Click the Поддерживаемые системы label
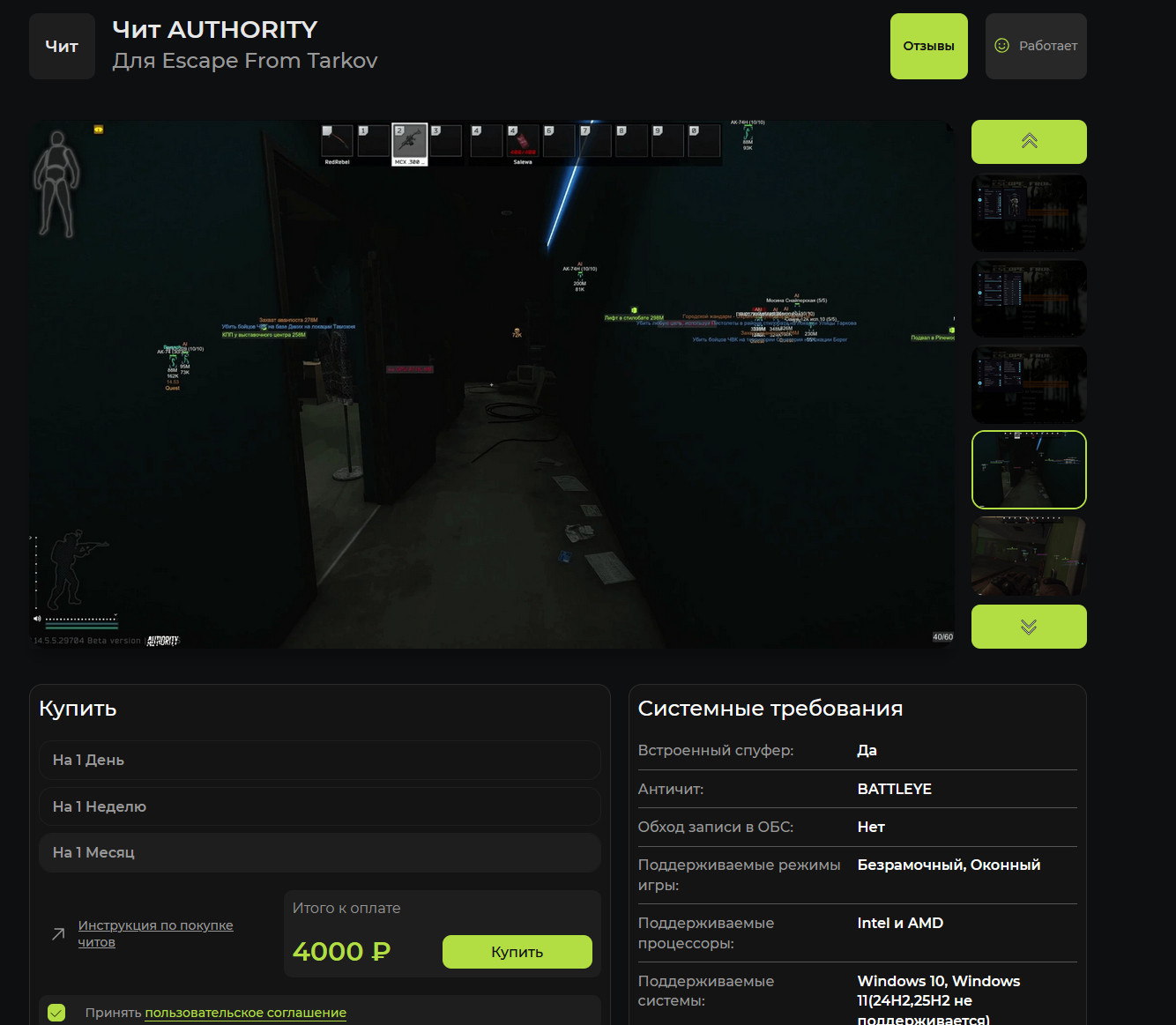The image size is (1176, 1025). (706, 992)
